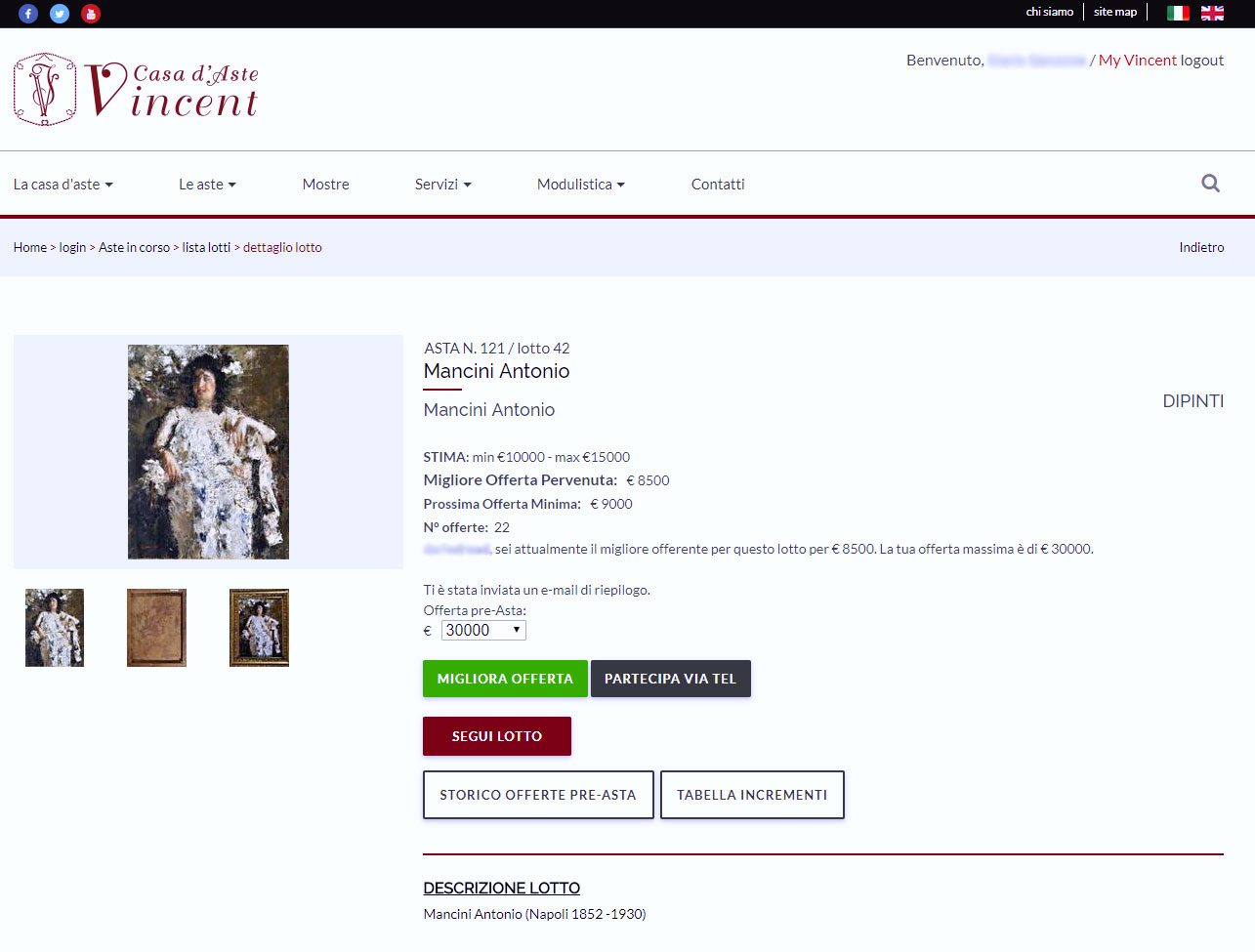The image size is (1255, 952).
Task: Click Aste in corso breadcrumb
Action: pyautogui.click(x=134, y=248)
